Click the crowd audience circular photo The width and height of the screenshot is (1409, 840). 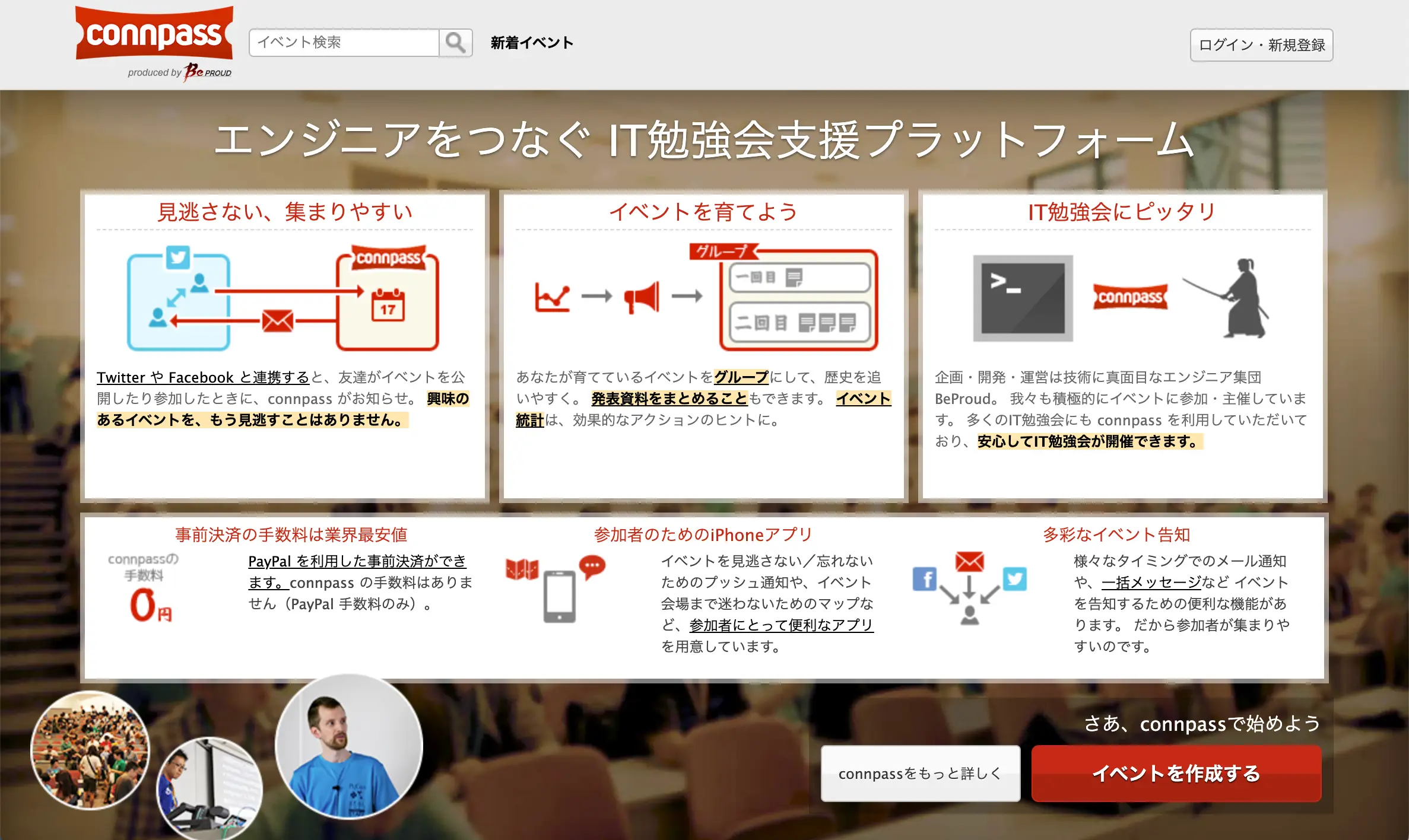(x=90, y=750)
